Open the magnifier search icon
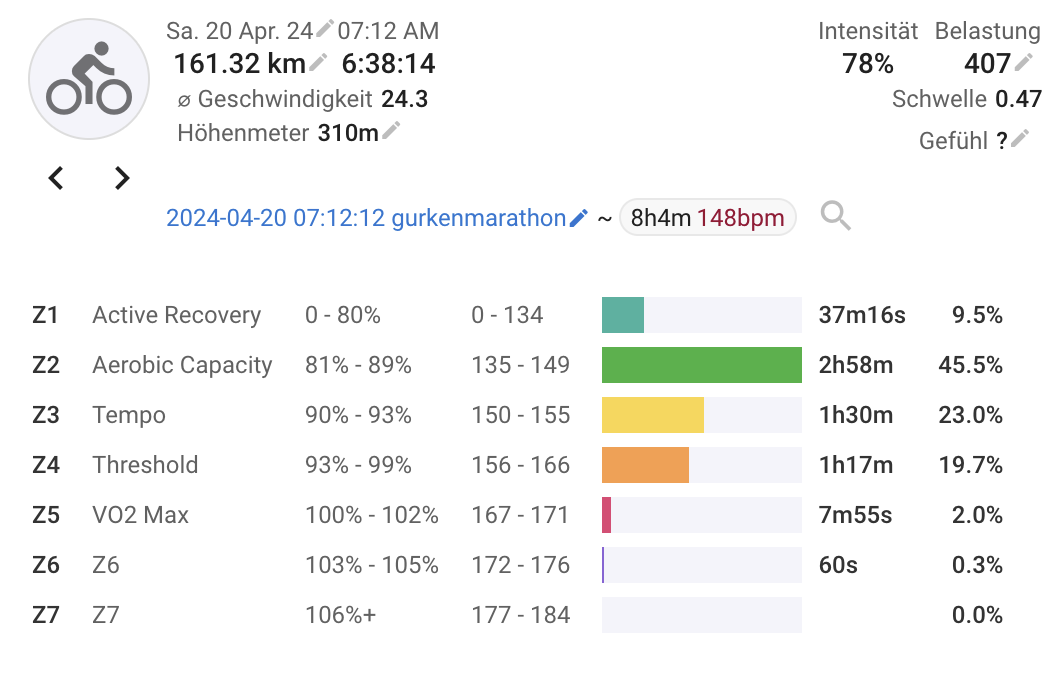 (x=835, y=216)
